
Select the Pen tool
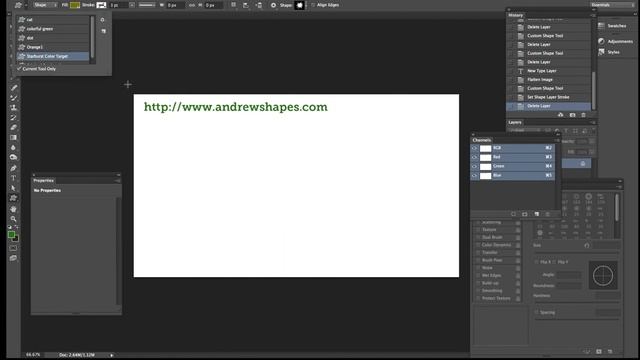point(13,168)
